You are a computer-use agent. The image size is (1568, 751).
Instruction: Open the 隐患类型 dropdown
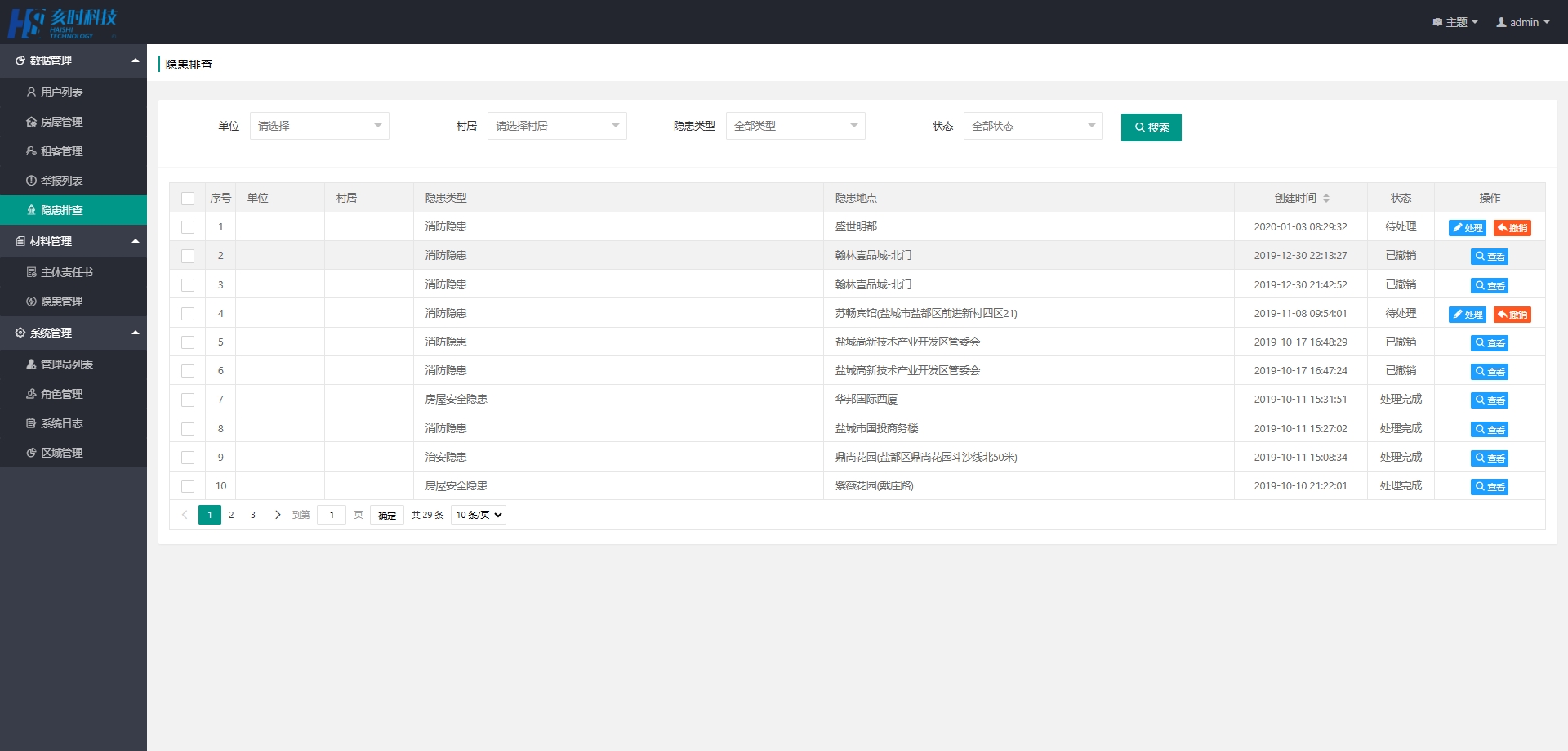[x=795, y=126]
